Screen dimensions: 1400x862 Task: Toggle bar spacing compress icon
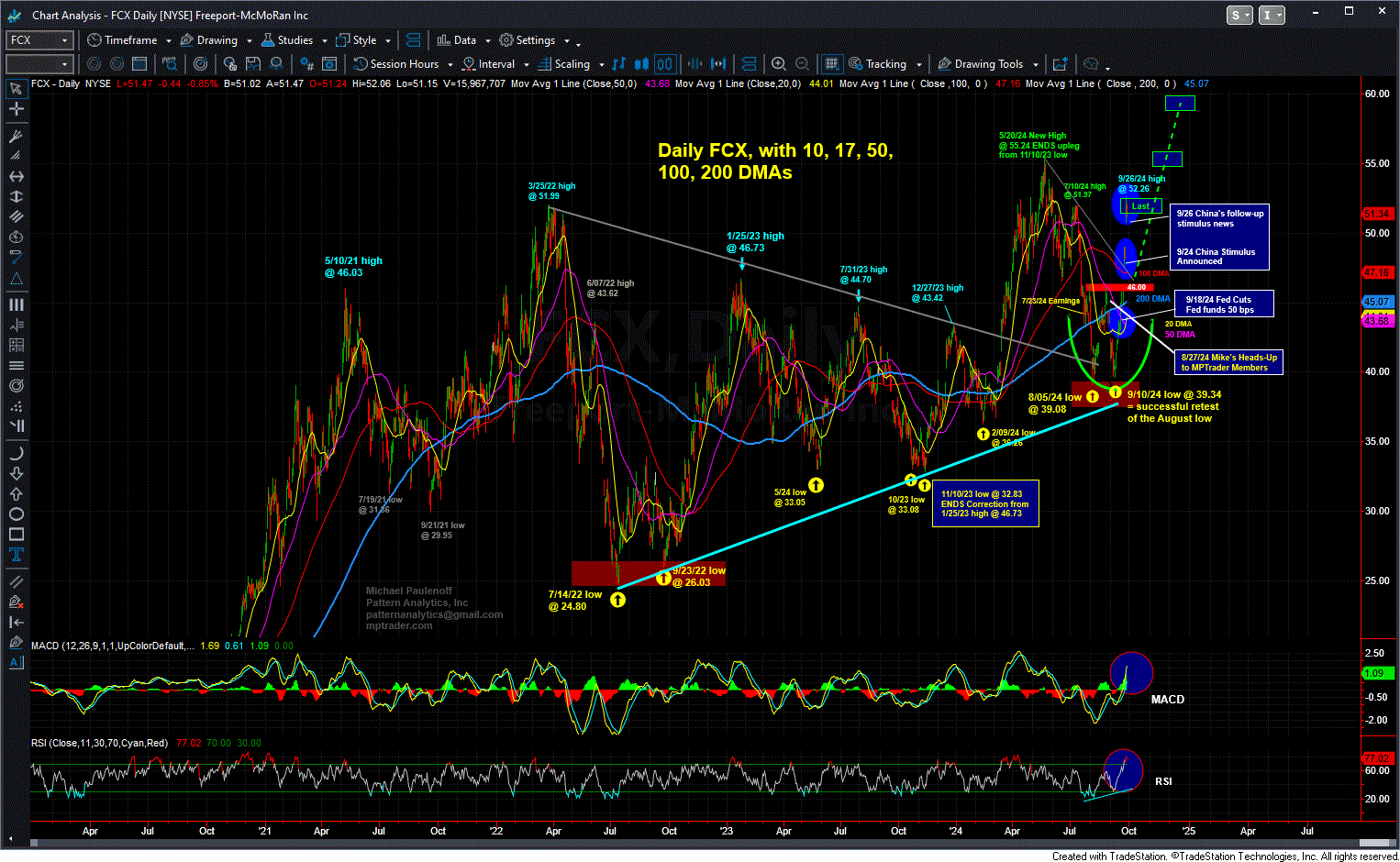pyautogui.click(x=694, y=64)
